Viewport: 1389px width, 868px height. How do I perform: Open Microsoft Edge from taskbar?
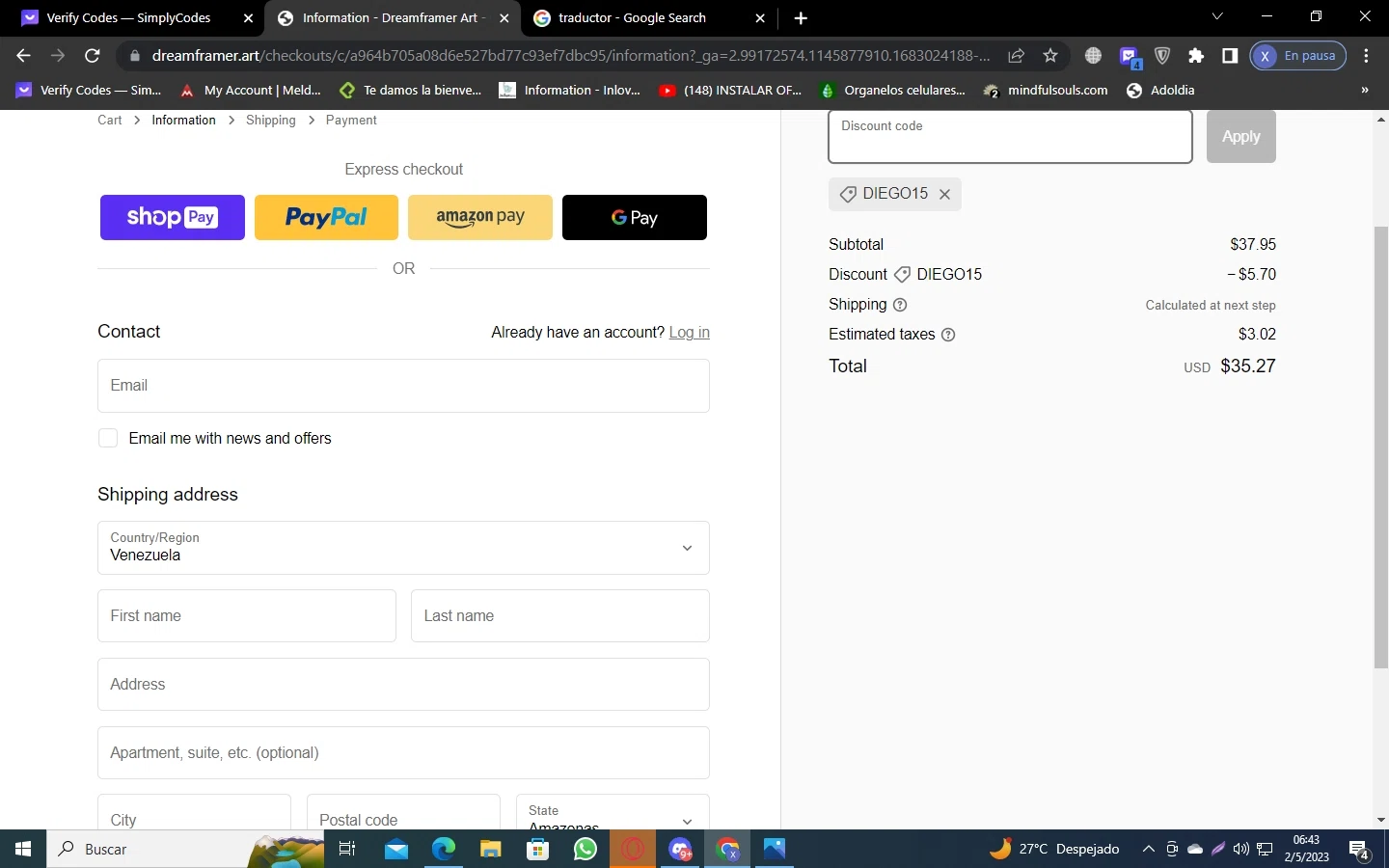[x=444, y=849]
